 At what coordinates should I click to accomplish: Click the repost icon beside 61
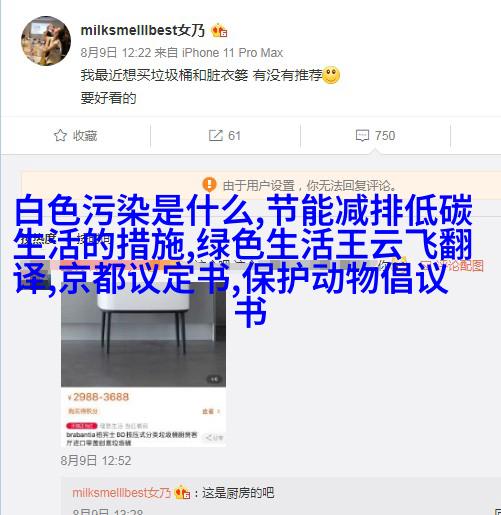click(x=216, y=135)
